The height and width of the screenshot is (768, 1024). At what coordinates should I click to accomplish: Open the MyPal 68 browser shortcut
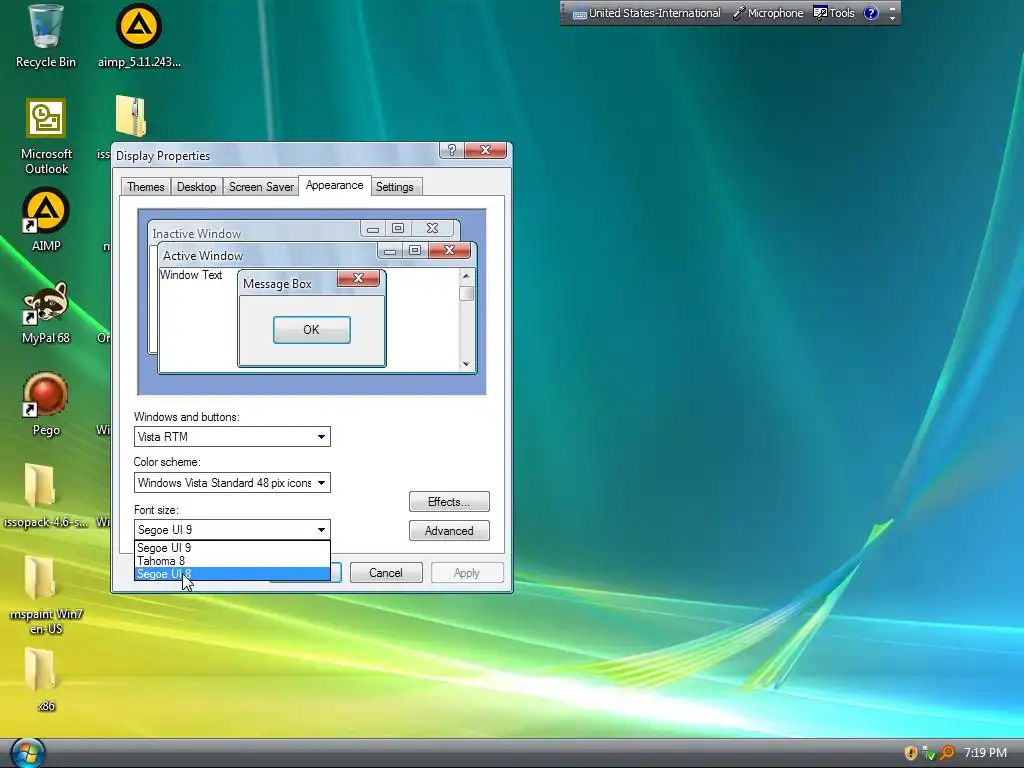click(x=46, y=313)
